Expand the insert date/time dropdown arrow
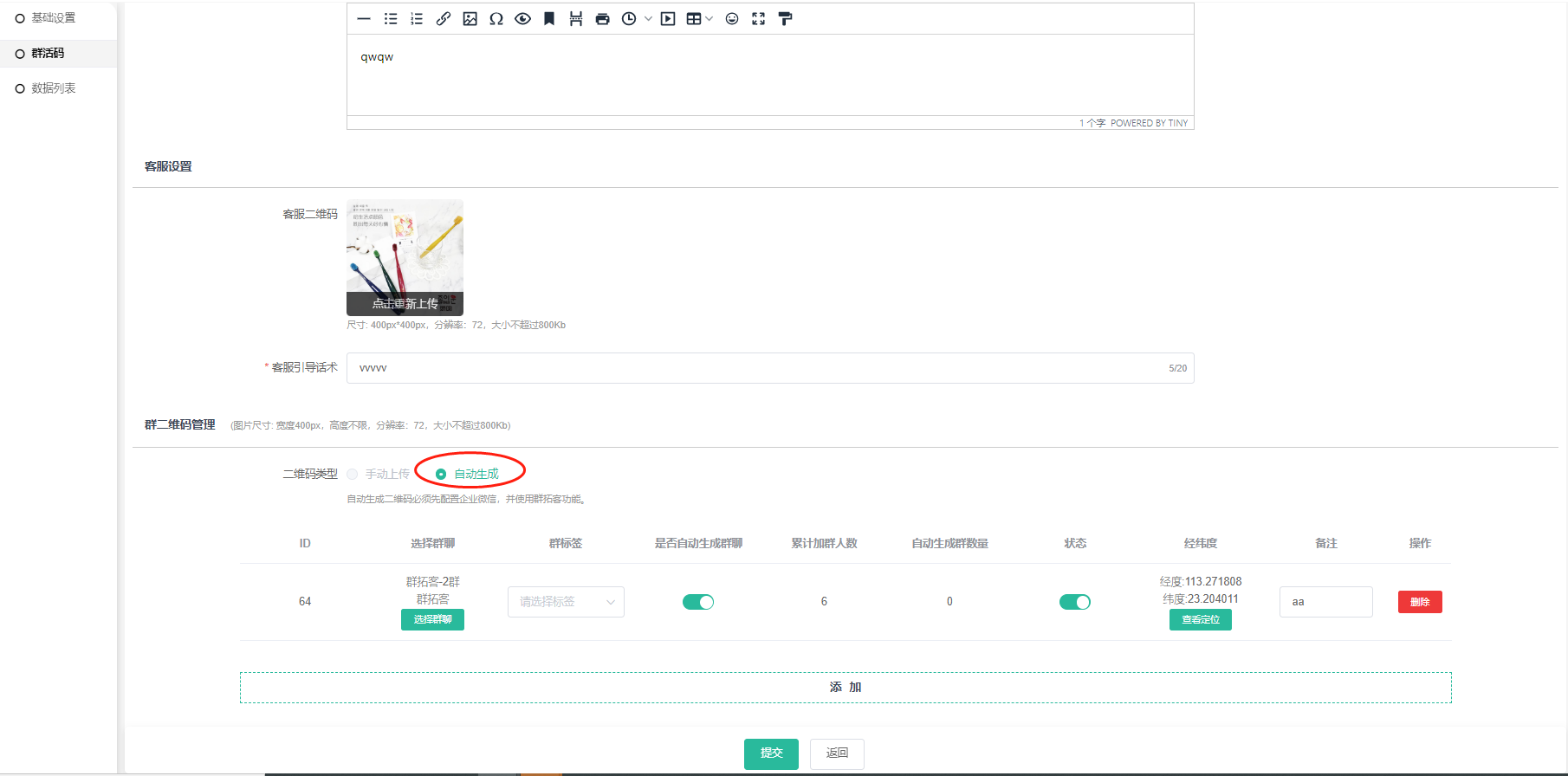 coord(648,19)
